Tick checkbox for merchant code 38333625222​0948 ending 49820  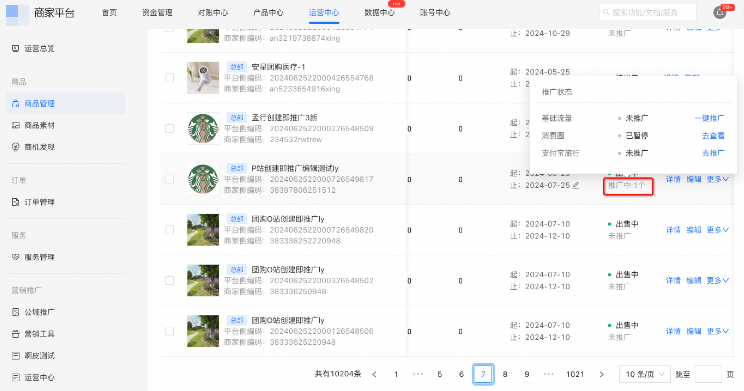coord(169,230)
